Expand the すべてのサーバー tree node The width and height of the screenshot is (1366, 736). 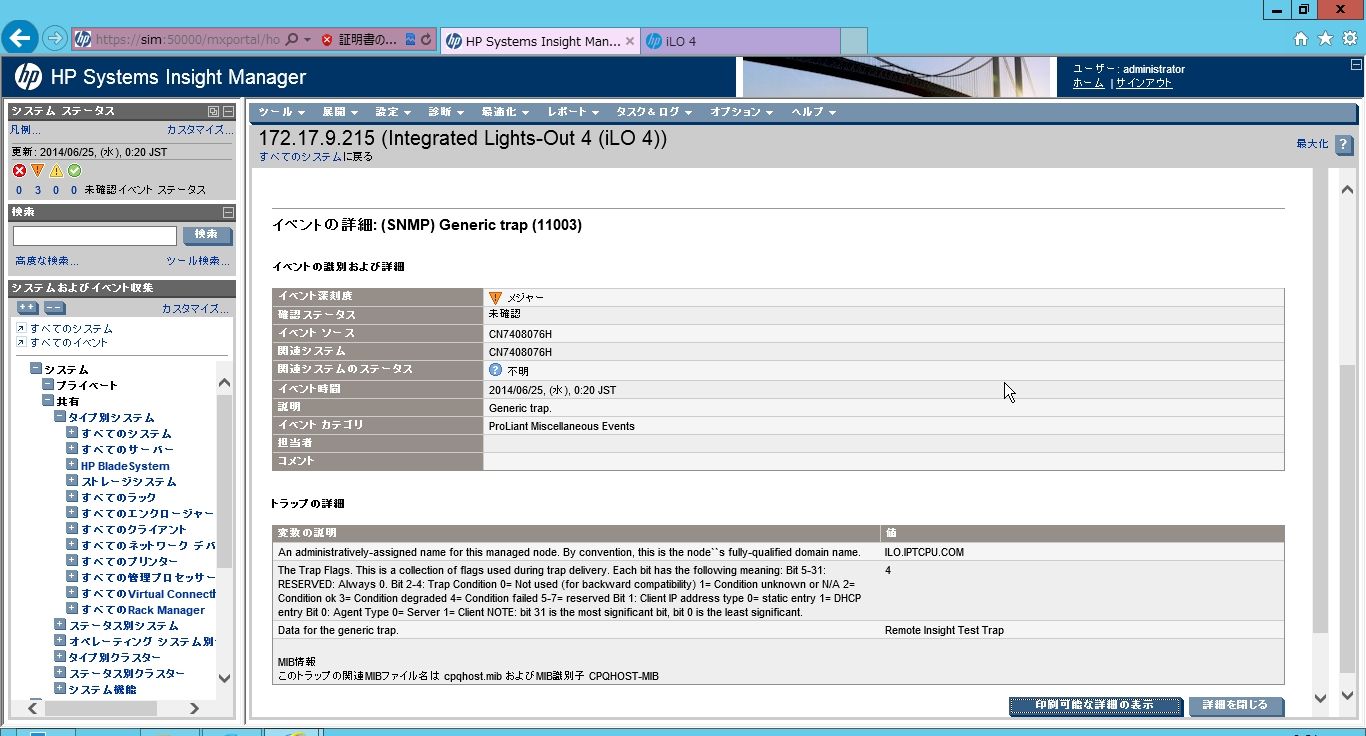[72, 449]
